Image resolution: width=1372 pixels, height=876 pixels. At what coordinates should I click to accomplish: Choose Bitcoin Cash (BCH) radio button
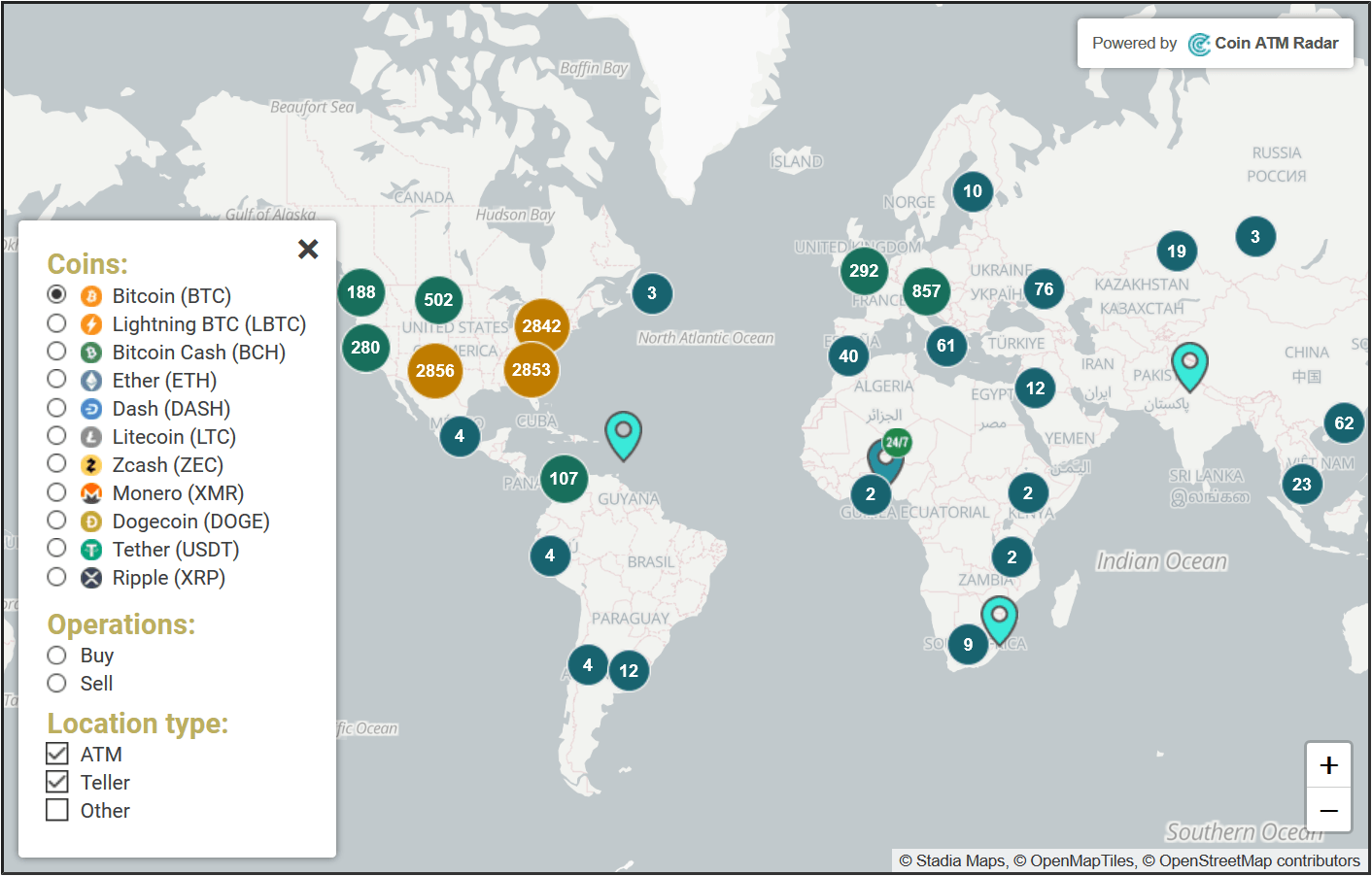coord(57,351)
